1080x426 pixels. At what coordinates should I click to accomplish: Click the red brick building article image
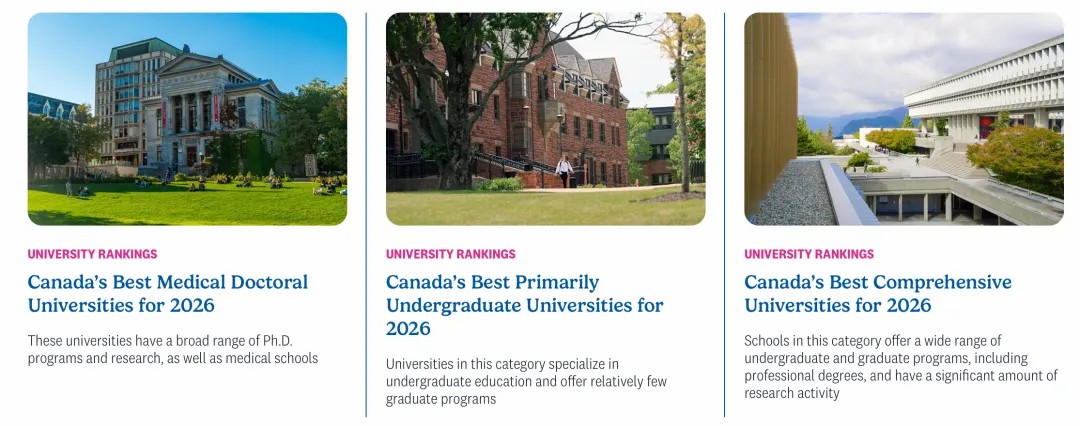[545, 119]
